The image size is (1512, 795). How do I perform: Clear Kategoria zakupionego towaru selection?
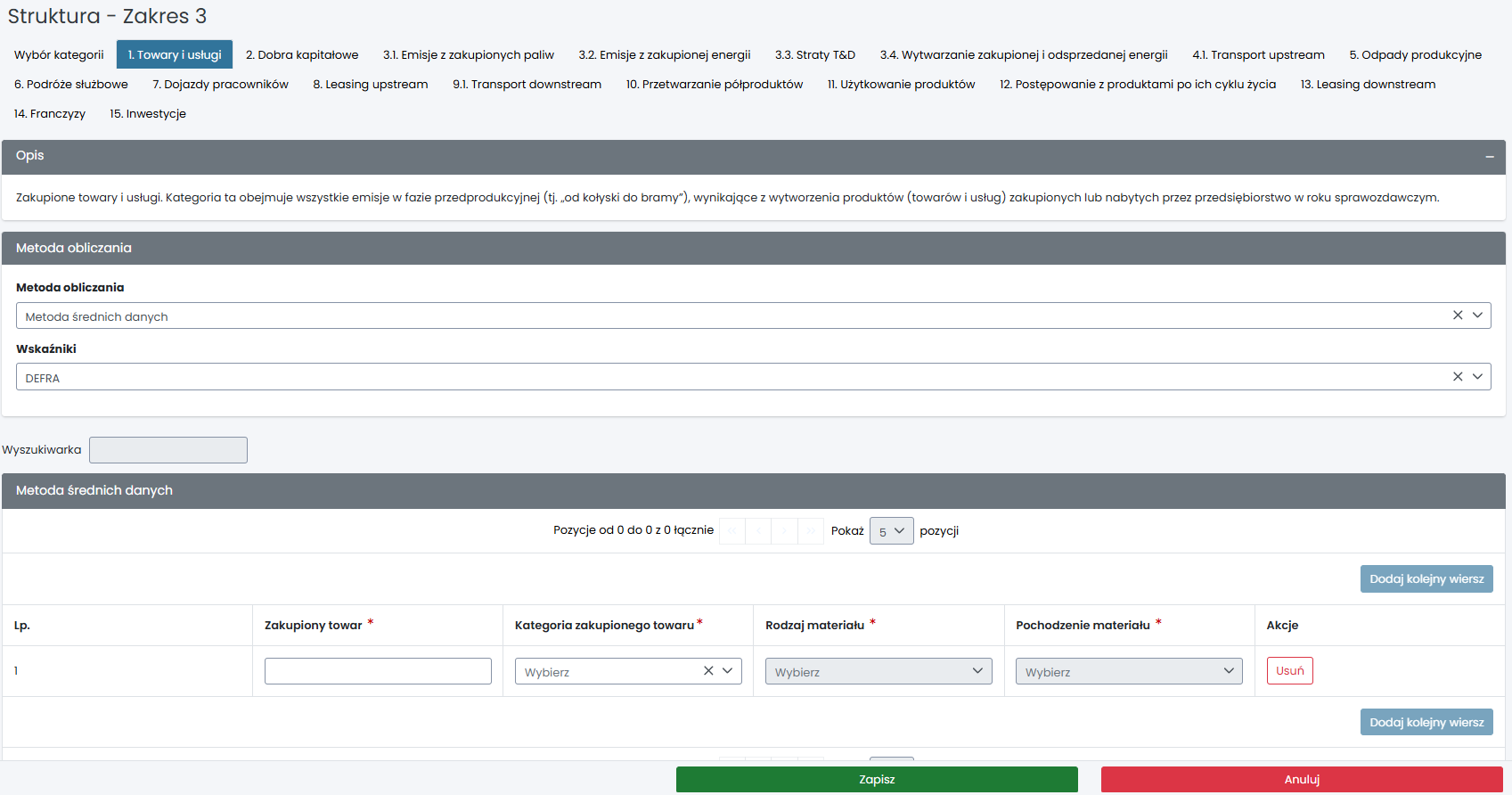[708, 671]
